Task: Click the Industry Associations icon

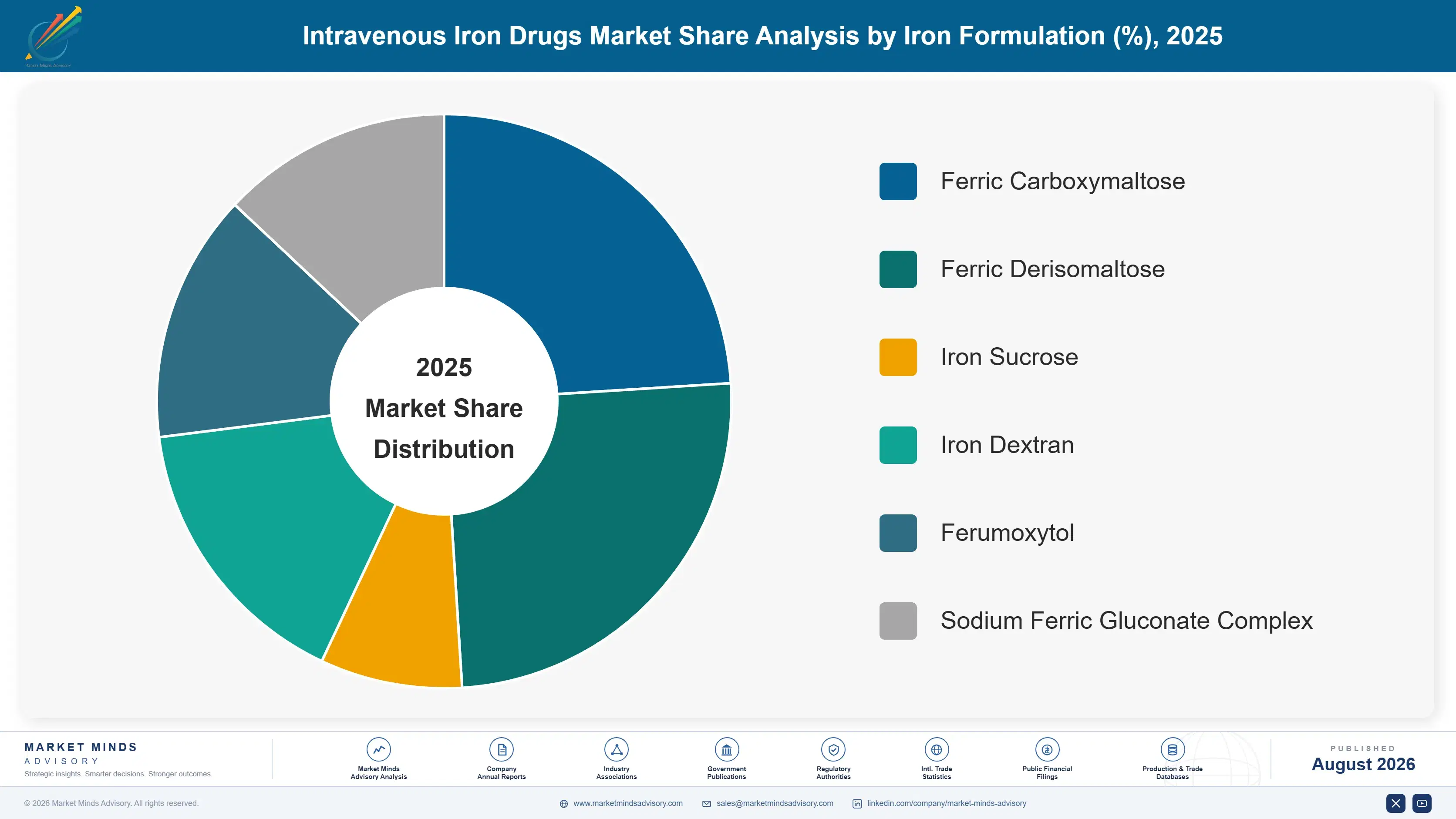Action: click(616, 749)
